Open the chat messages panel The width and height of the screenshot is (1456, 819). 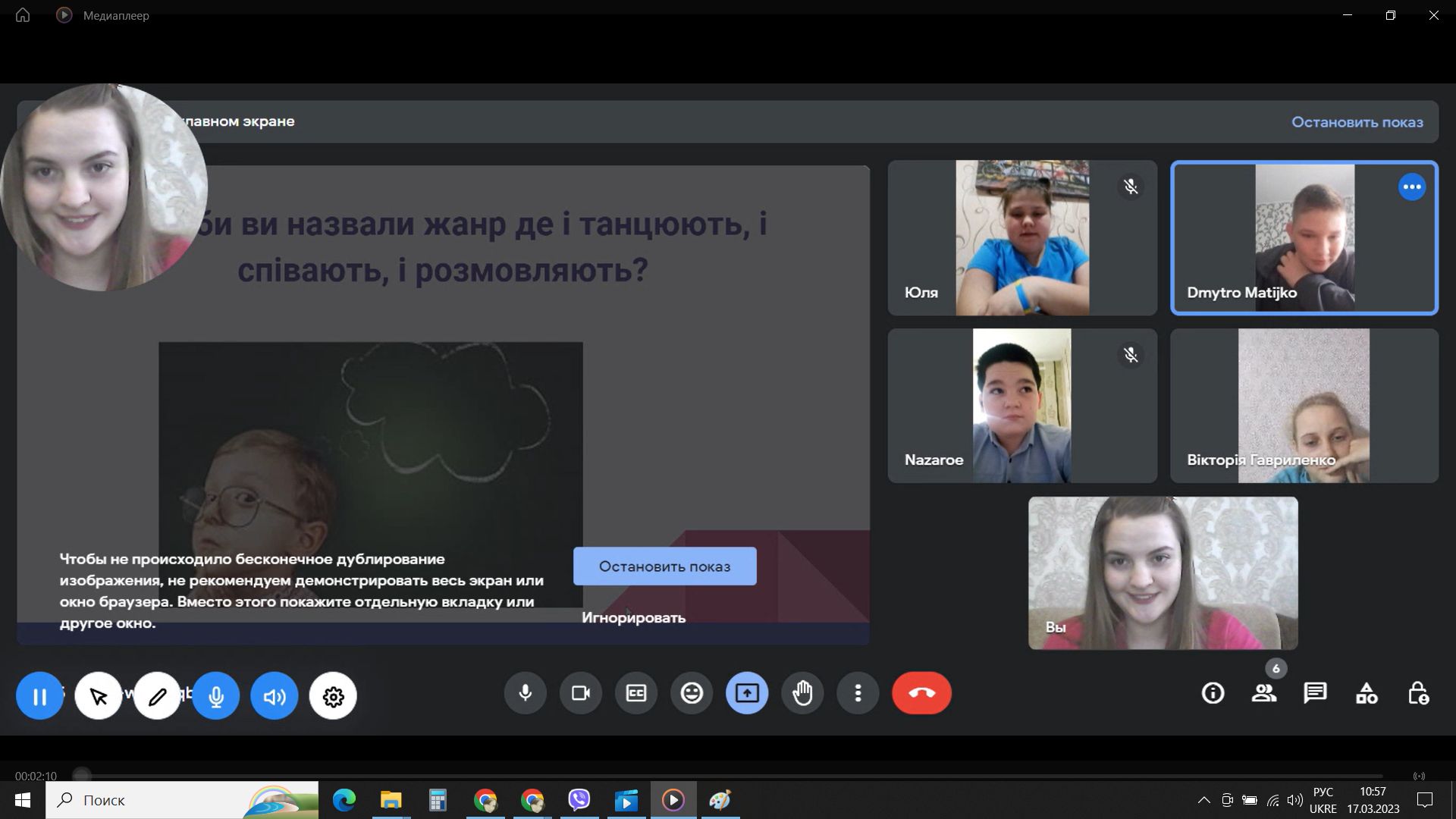coord(1315,693)
